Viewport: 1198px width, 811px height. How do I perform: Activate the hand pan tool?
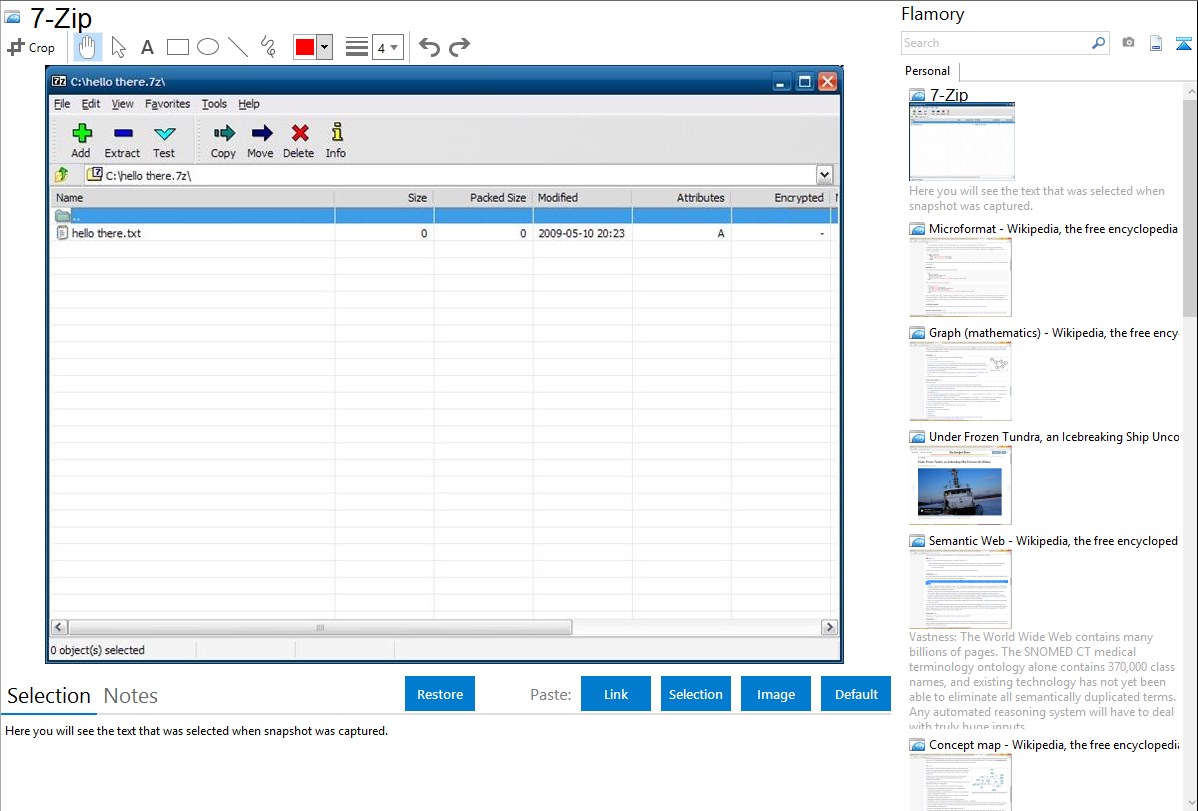tap(87, 47)
